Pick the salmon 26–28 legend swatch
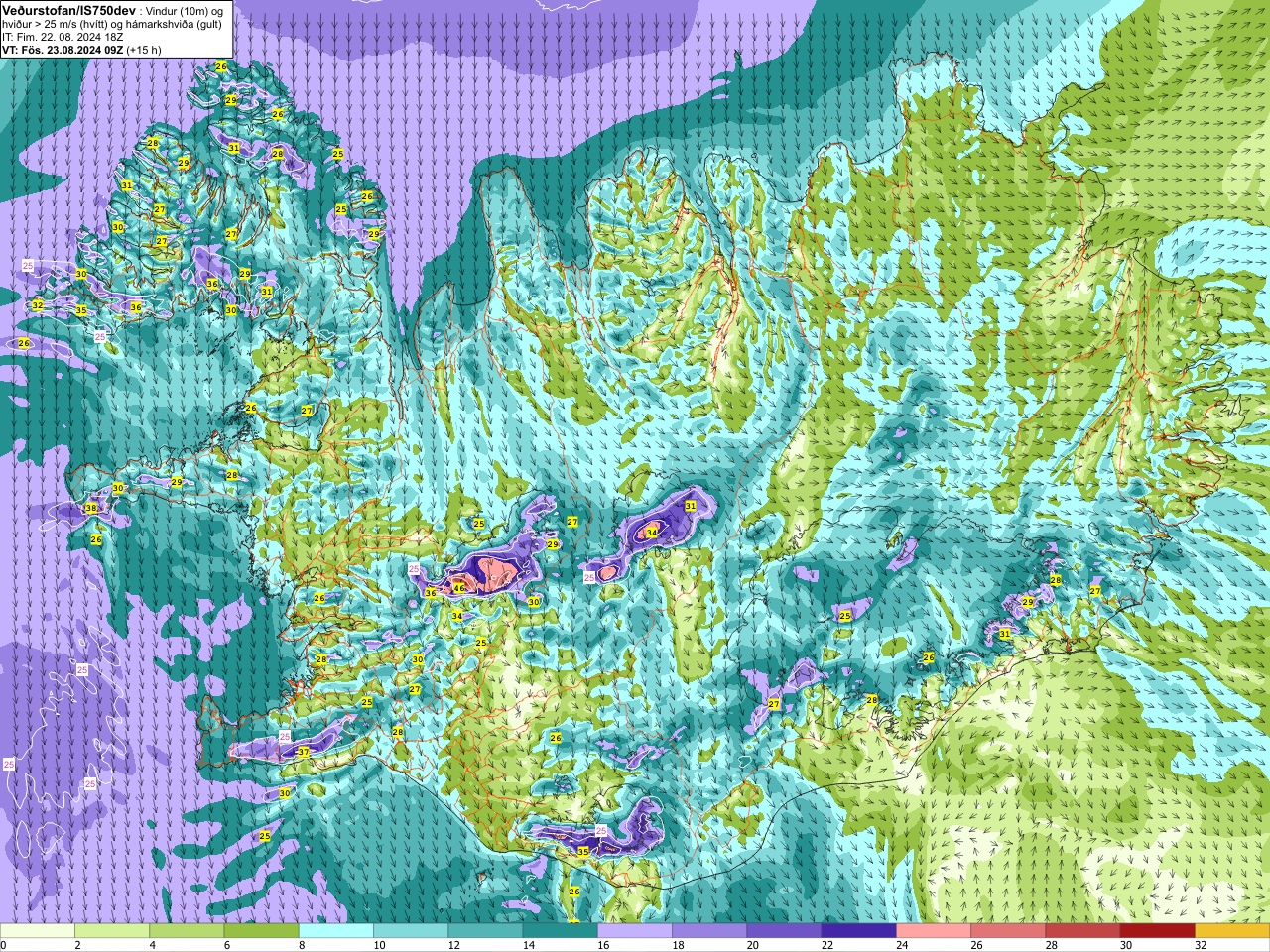1270x952 pixels. [x=1008, y=931]
